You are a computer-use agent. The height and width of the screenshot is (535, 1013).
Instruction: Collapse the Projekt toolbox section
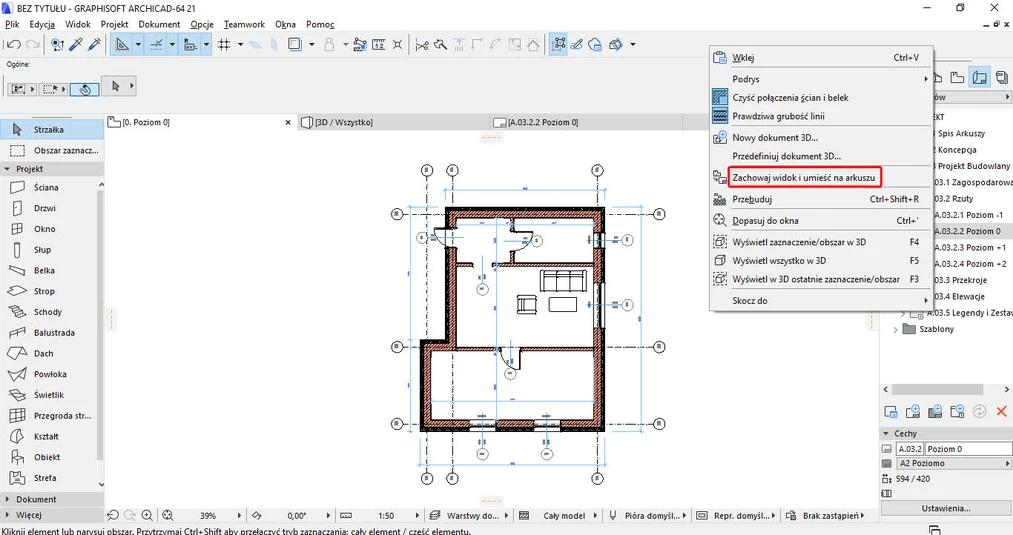point(7,169)
